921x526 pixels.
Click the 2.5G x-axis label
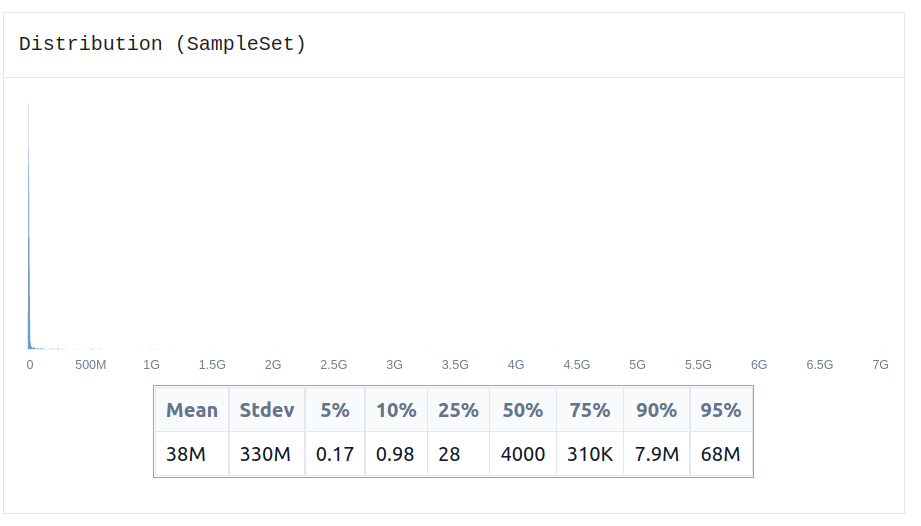click(x=334, y=365)
